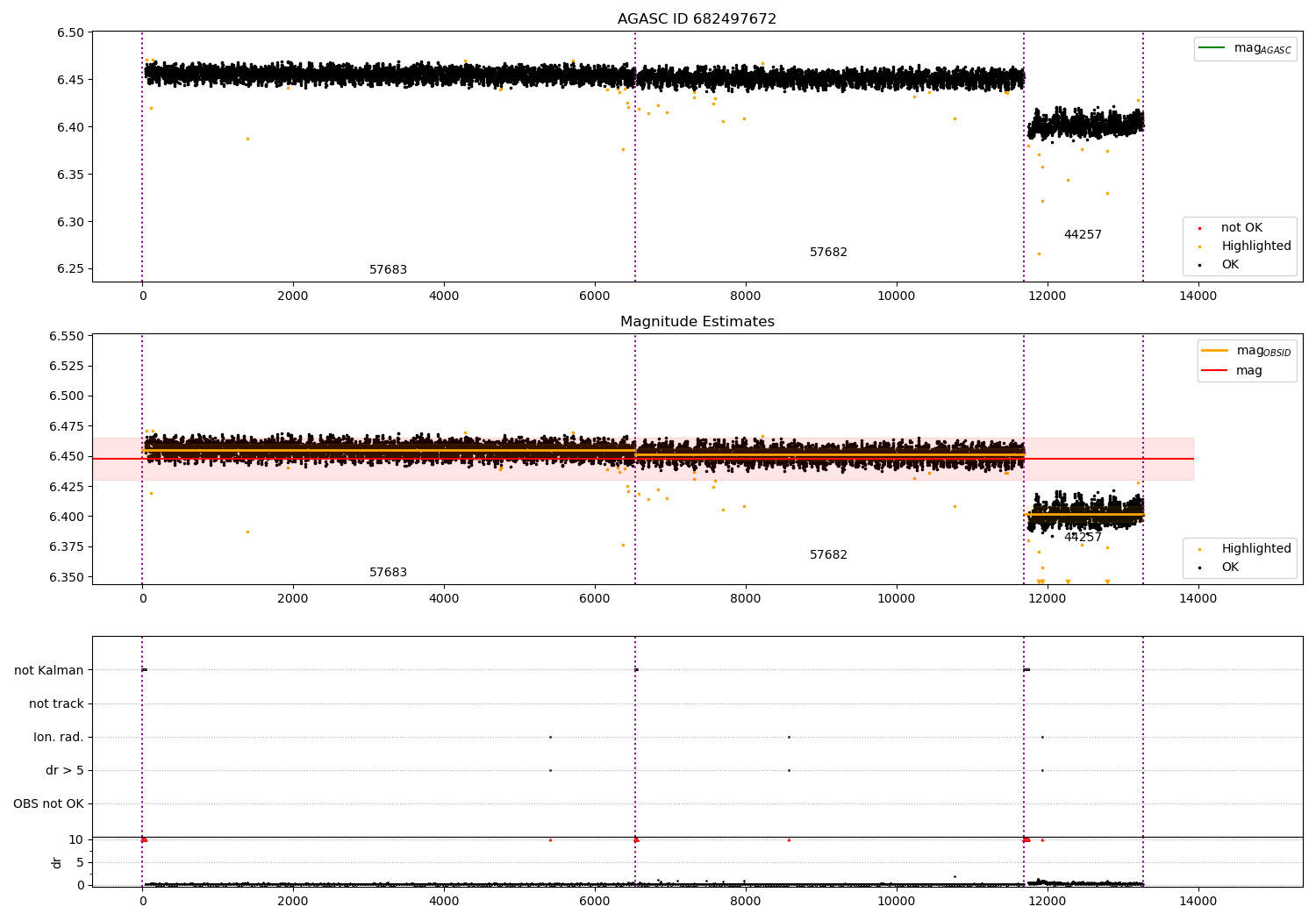Image resolution: width=1316 pixels, height=921 pixels.
Task: Click the plot title AGASC ID 682497672
Action: pos(697,19)
